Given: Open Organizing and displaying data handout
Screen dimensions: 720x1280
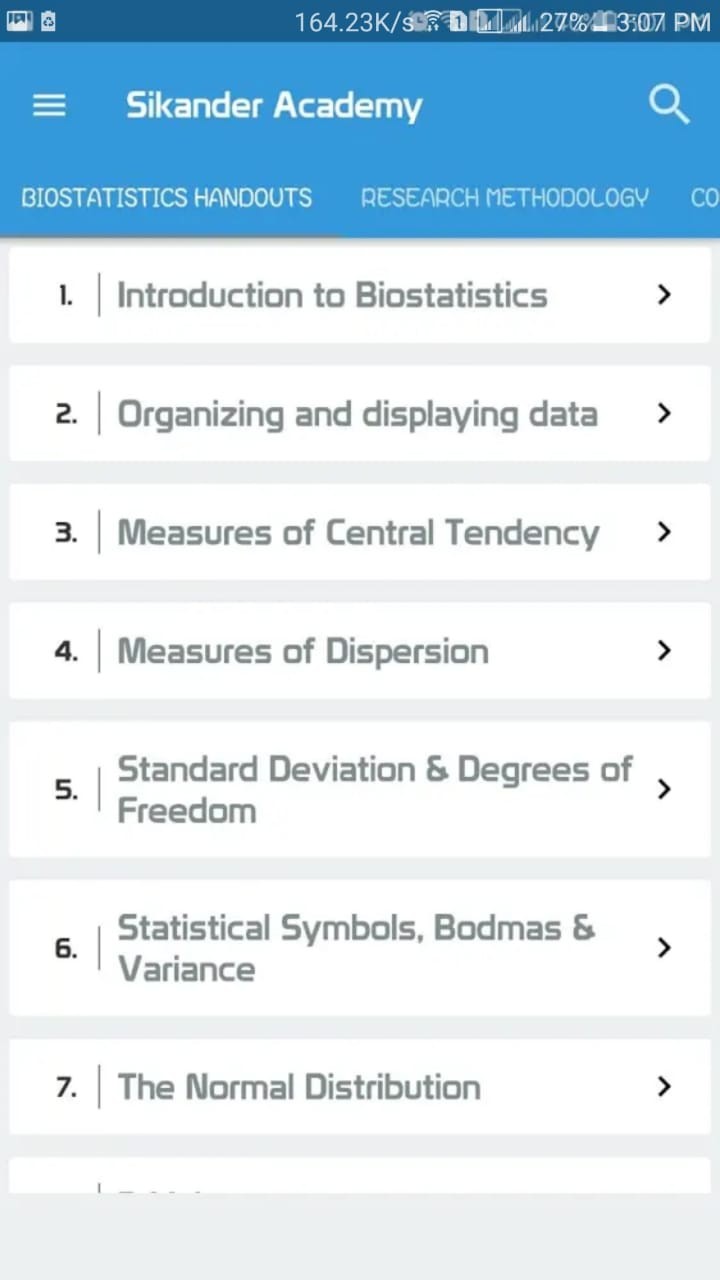Looking at the screenshot, I should 357,414.
